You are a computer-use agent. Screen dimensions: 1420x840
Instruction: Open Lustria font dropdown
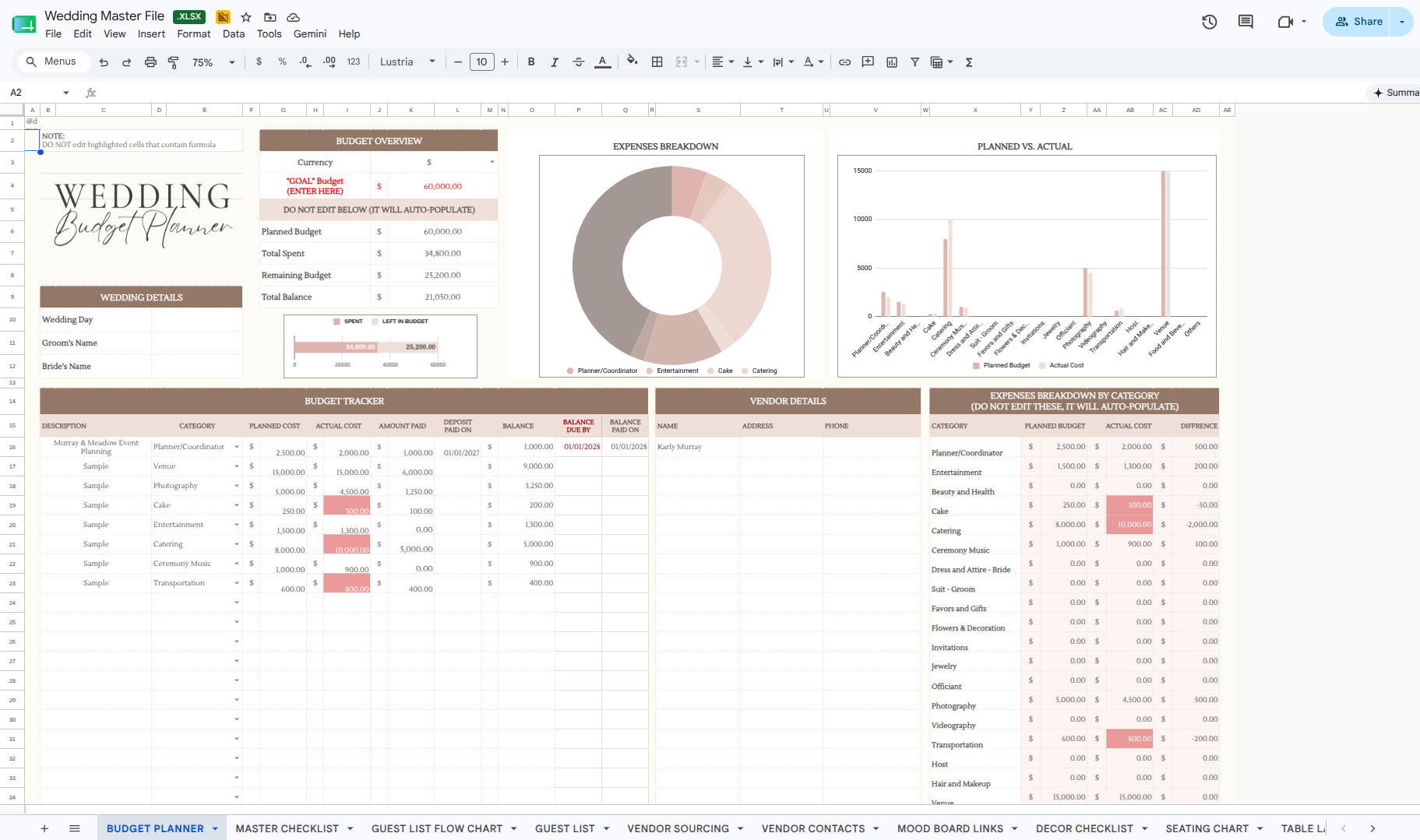click(407, 62)
